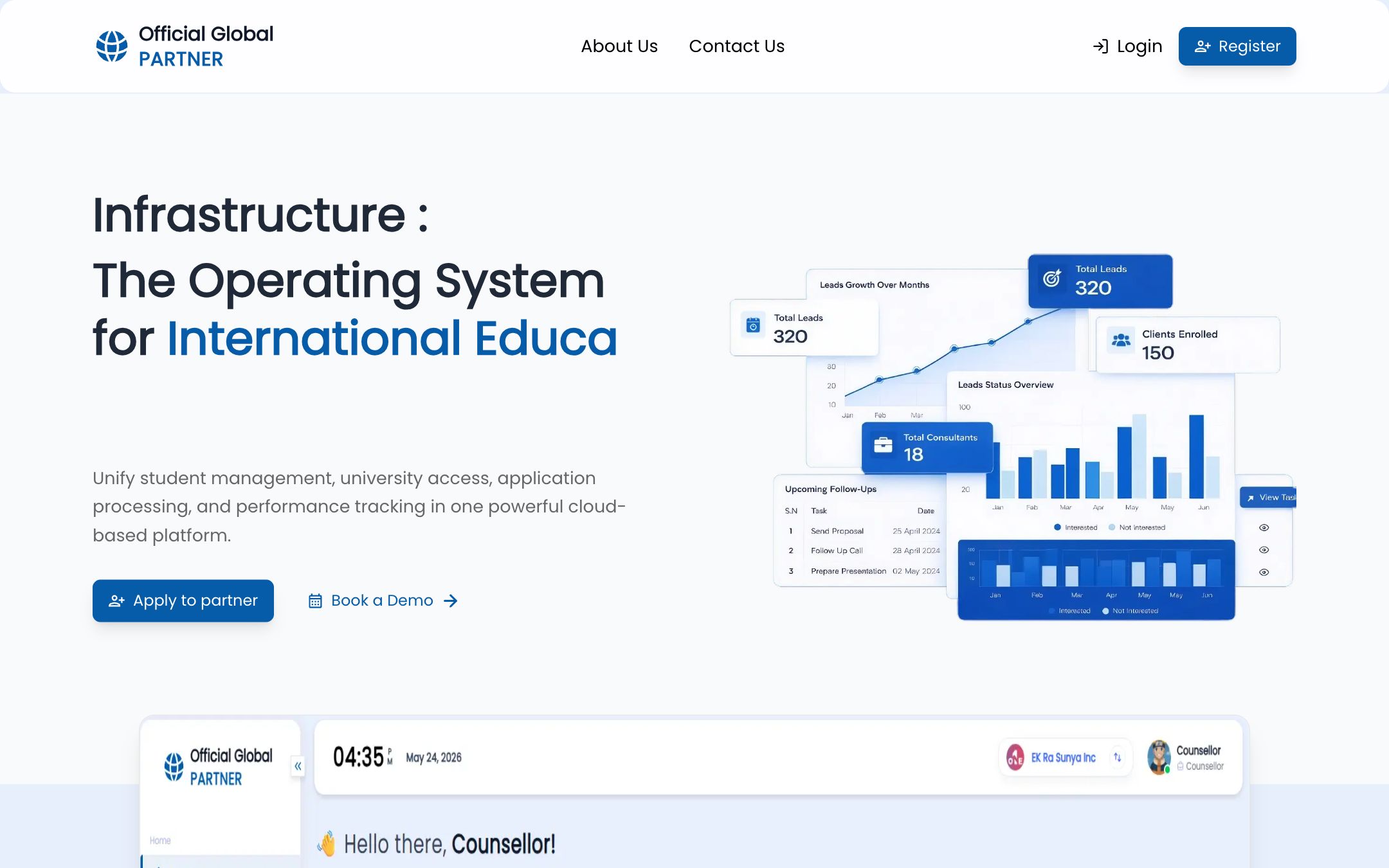Screen dimensions: 1389x868
Task: Click the View Task button
Action: pyautogui.click(x=1268, y=498)
